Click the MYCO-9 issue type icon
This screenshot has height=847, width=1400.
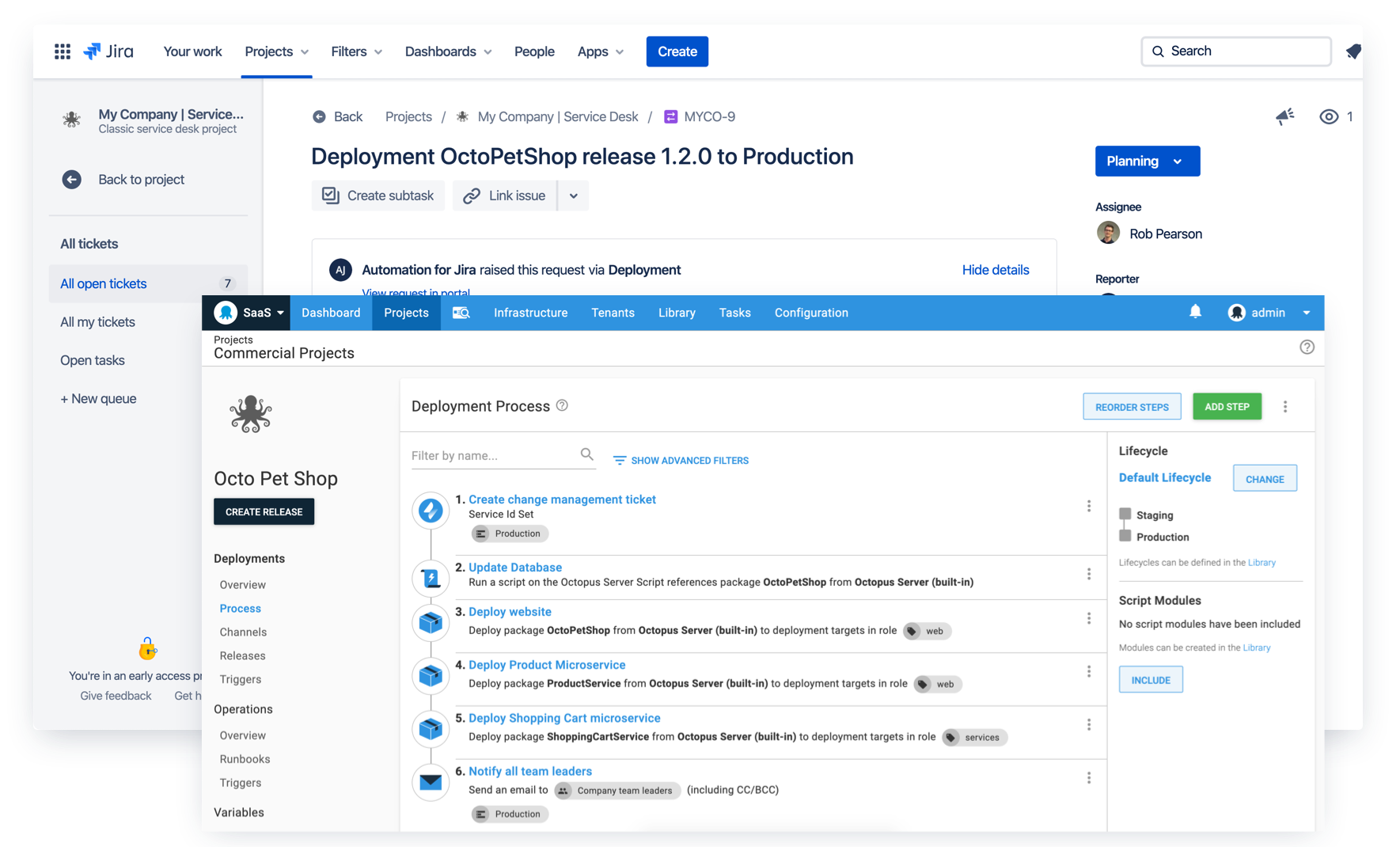click(670, 116)
